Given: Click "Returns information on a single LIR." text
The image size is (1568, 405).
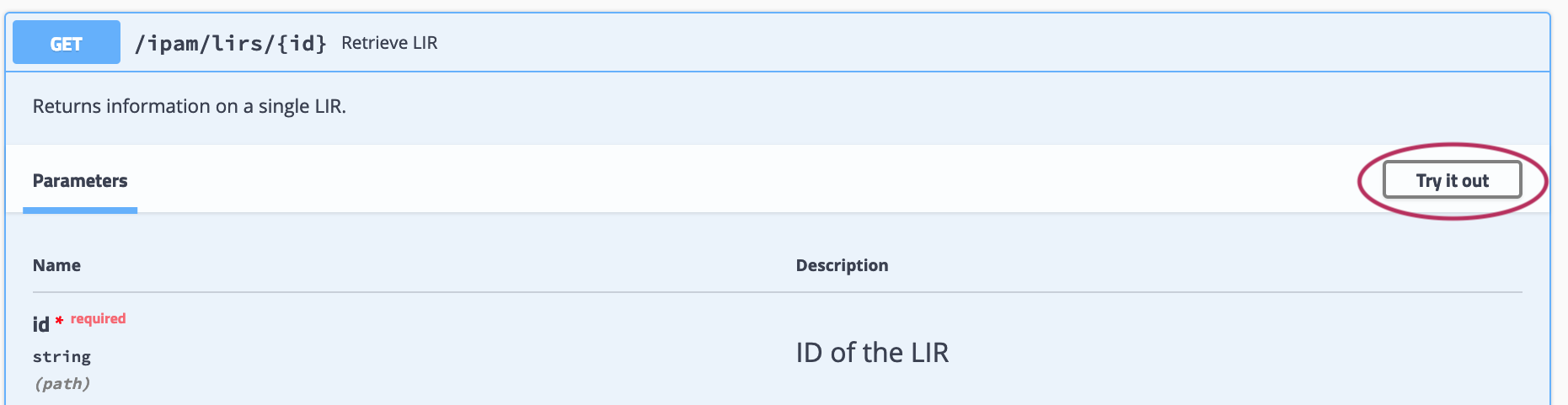Looking at the screenshot, I should coord(190,107).
